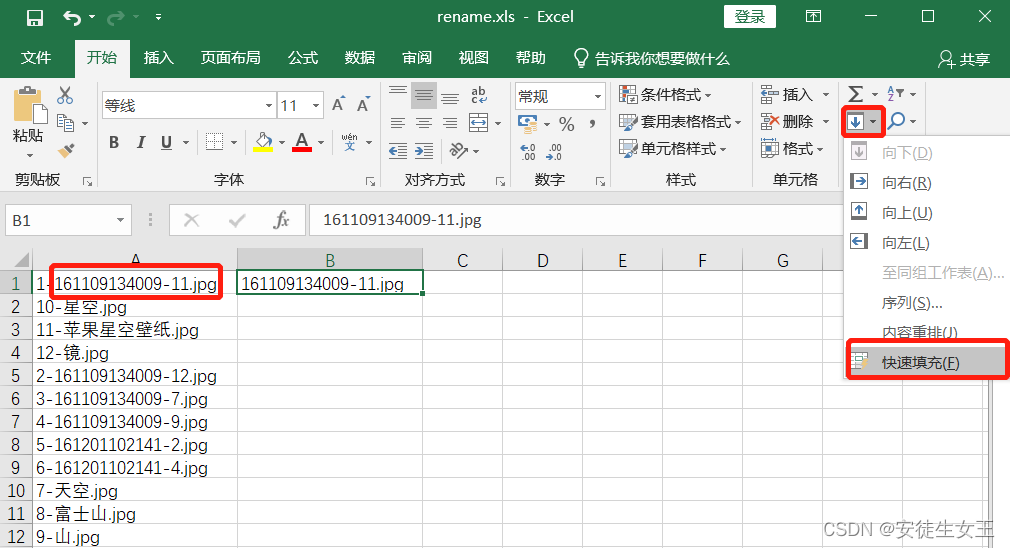Increase font size with large A
The image size is (1010, 548).
coord(338,105)
